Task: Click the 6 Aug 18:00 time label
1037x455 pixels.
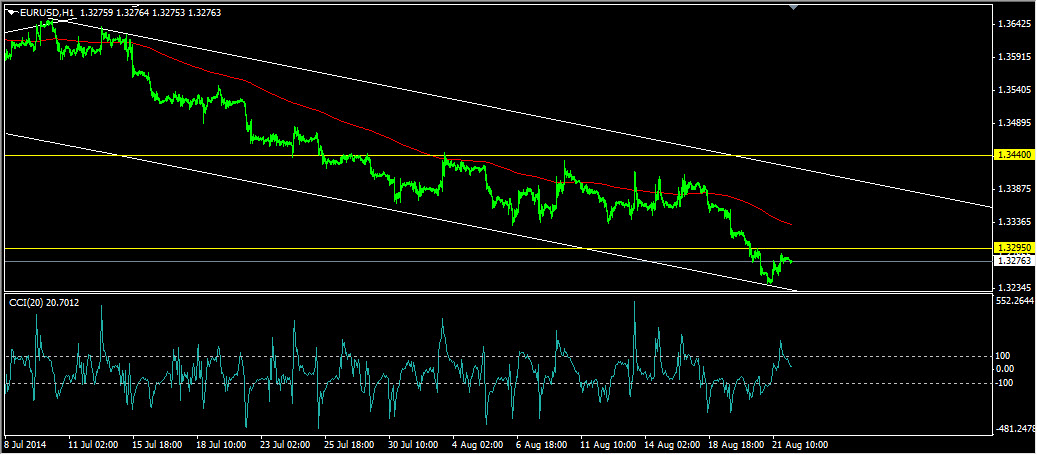Action: tap(540, 444)
